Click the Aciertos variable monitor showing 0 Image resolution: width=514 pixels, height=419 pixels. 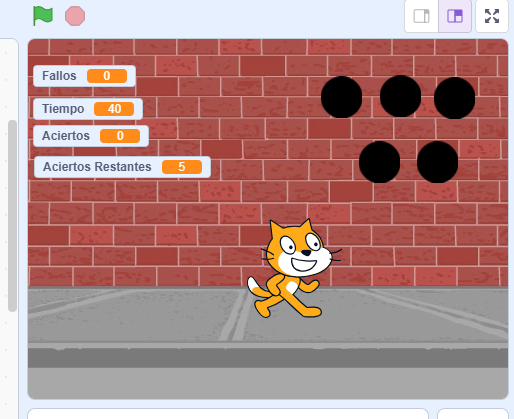91,136
